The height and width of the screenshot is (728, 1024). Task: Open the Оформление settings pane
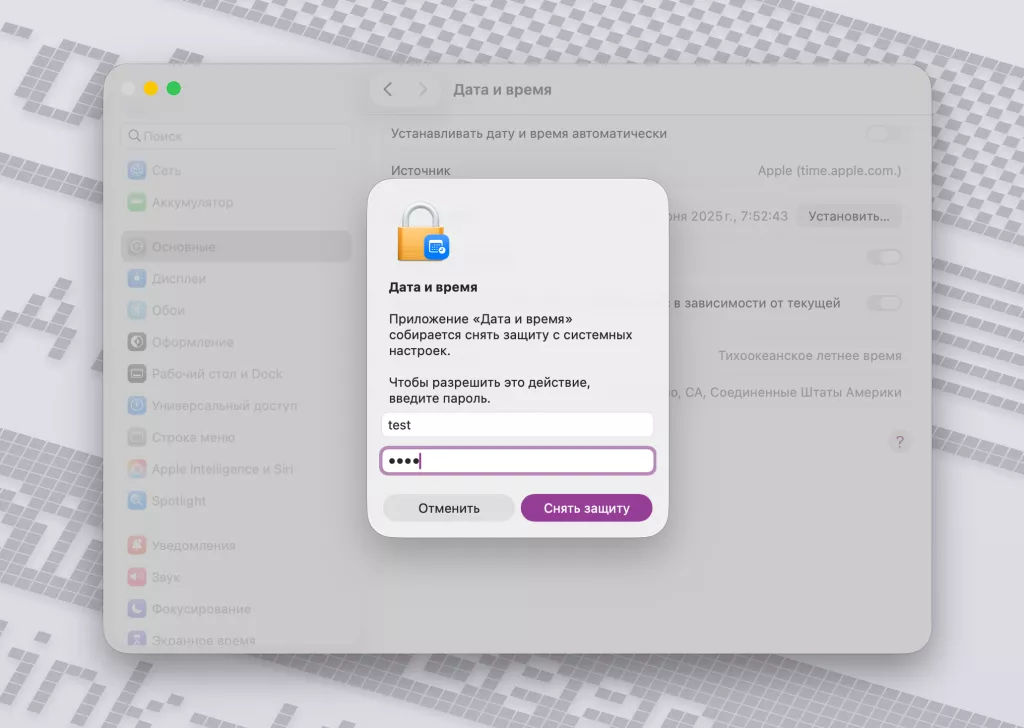[x=192, y=342]
